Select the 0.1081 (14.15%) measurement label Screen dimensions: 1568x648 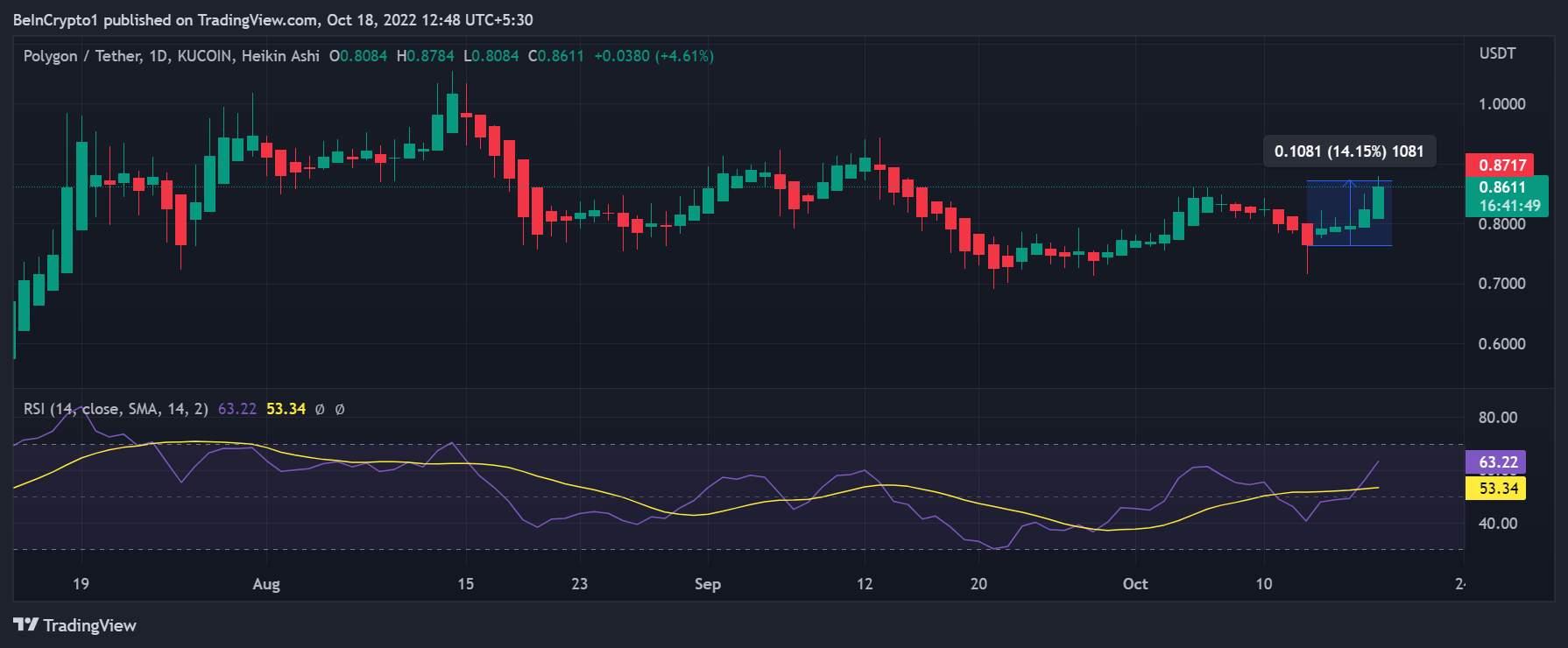click(1348, 151)
